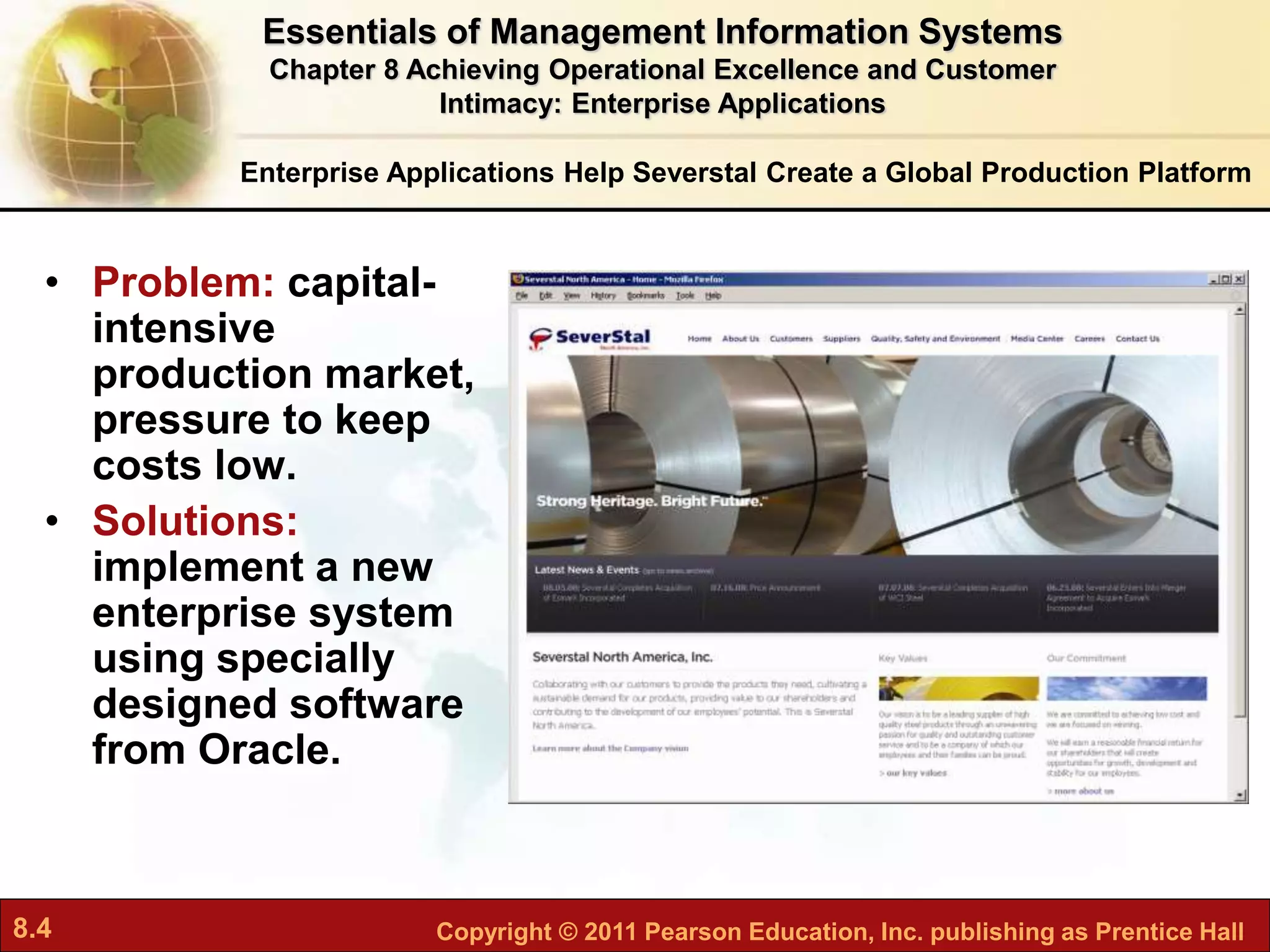Open the Careers navigation link
This screenshot has width=1270, height=952.
coord(1090,338)
